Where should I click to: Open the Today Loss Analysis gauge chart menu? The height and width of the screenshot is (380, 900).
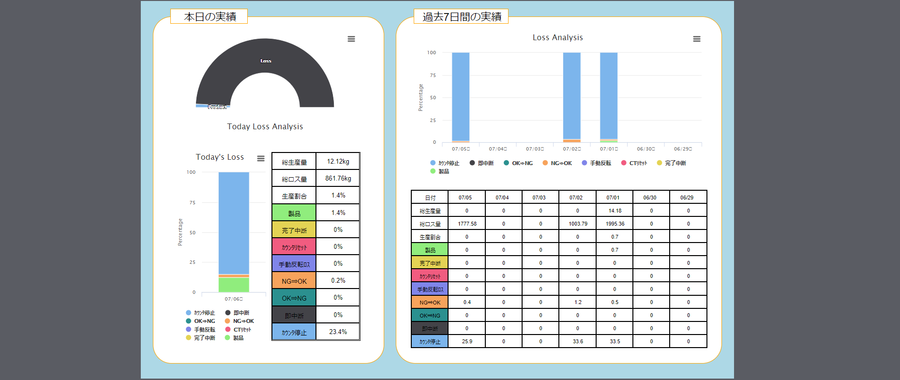[x=351, y=38]
